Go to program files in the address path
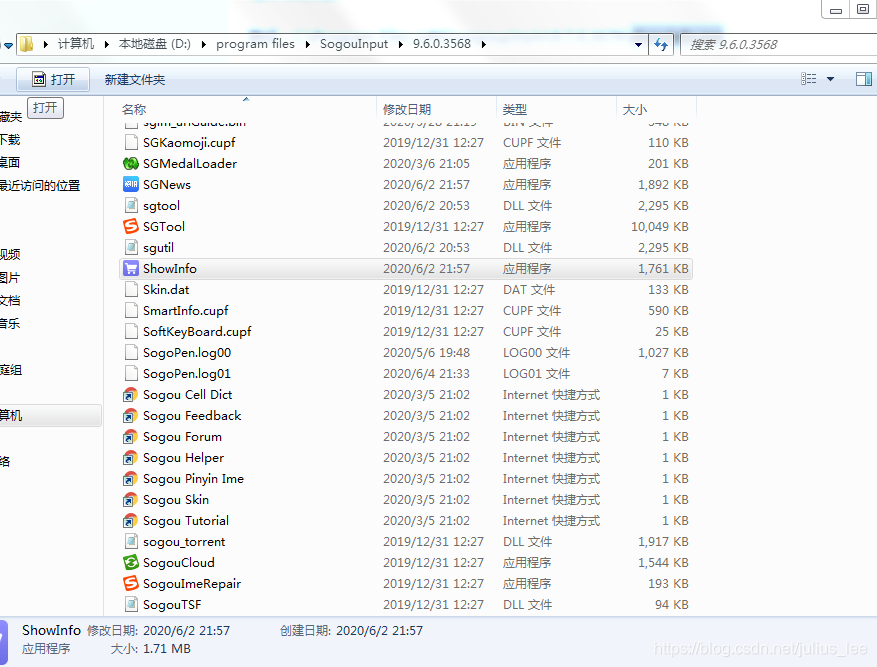877x667 pixels. (x=255, y=44)
